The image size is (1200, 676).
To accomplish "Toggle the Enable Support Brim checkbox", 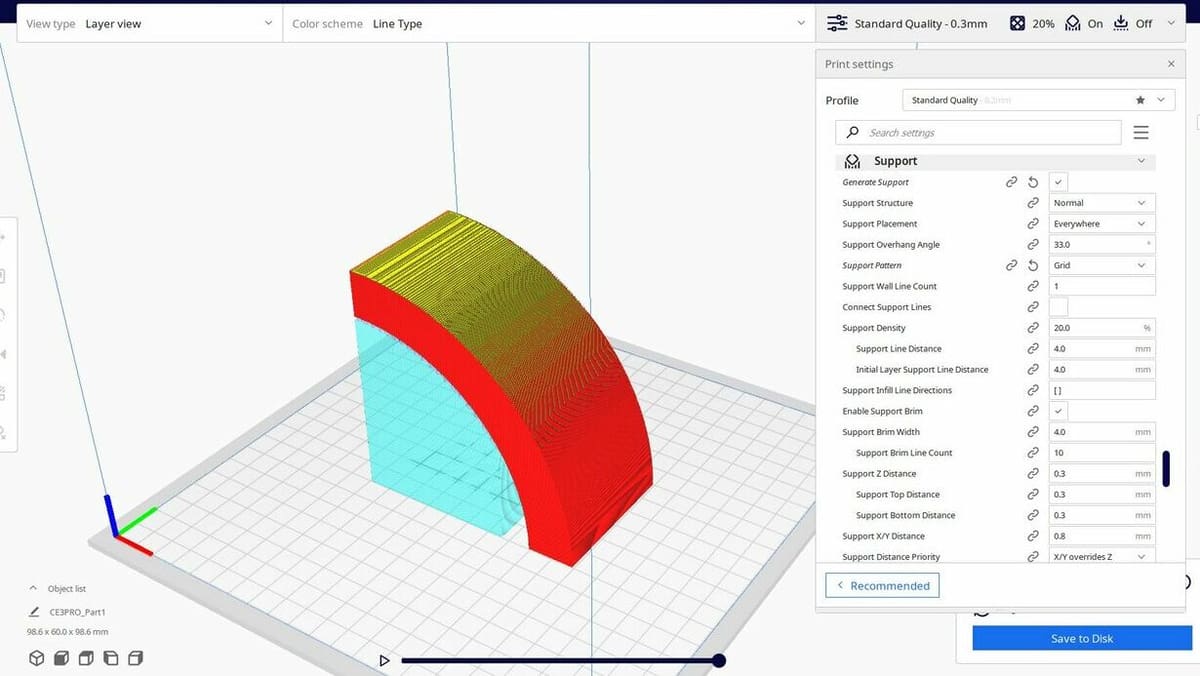I will [1058, 411].
